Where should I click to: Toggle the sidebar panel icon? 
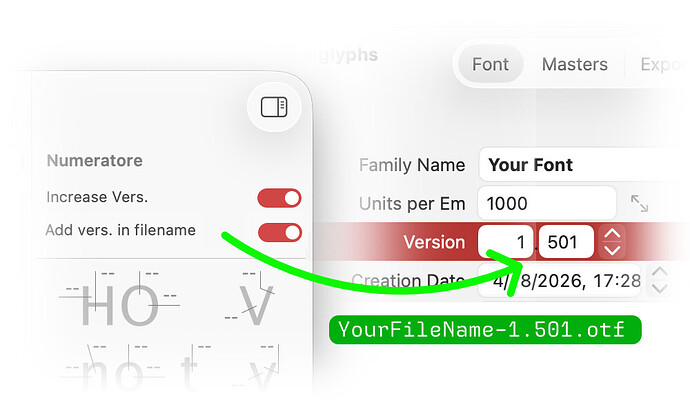pos(274,107)
